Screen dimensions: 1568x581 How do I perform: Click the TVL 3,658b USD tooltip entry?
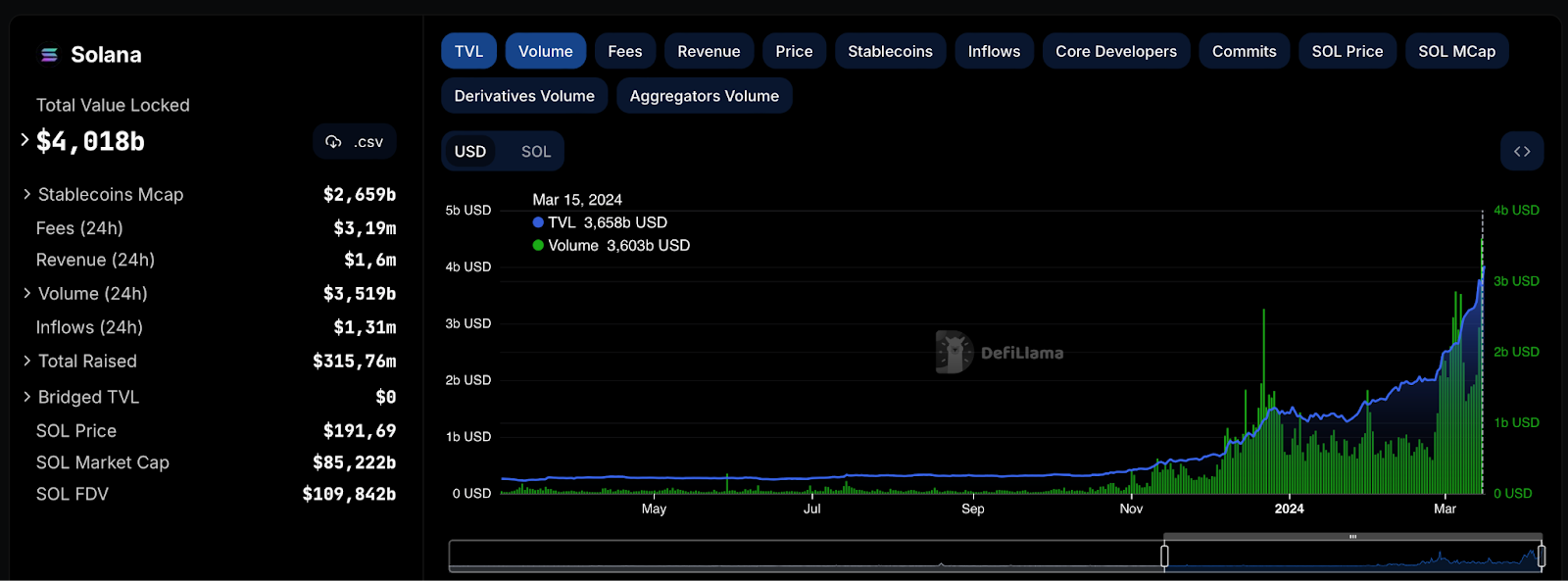point(600,222)
